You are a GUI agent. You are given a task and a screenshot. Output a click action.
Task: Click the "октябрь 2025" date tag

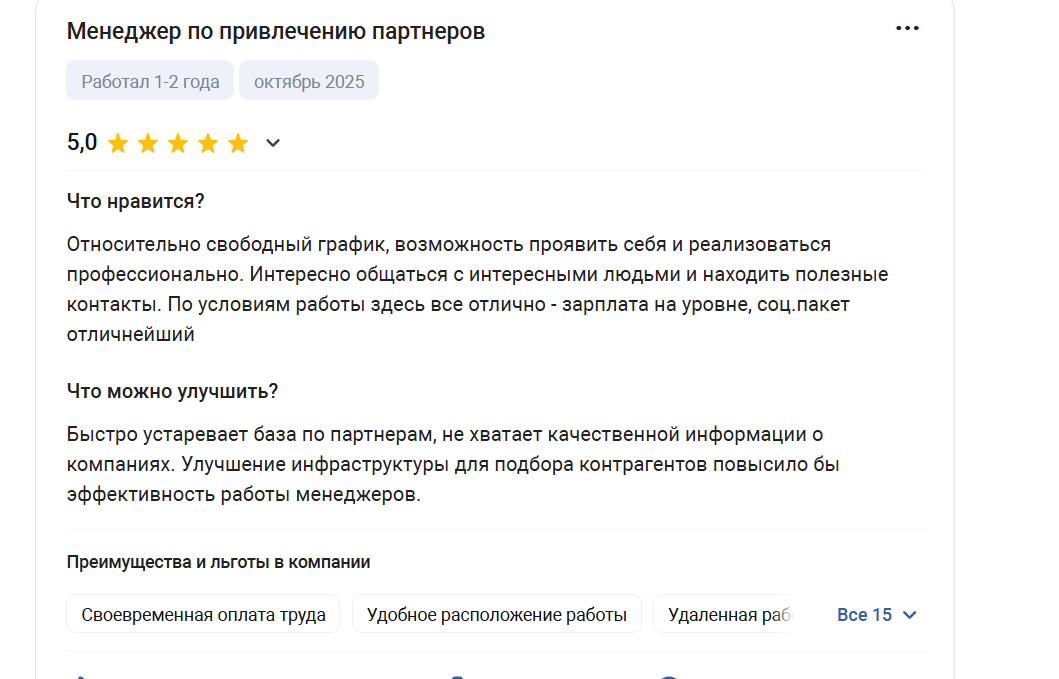(309, 81)
